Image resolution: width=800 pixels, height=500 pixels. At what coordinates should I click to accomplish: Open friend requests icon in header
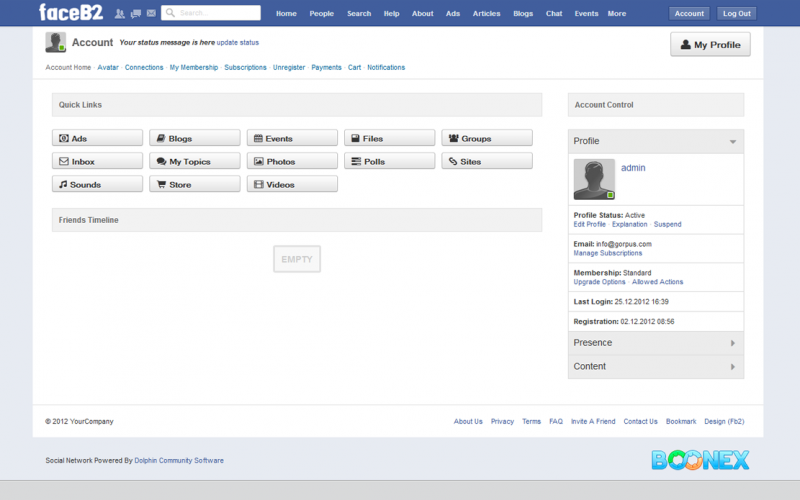(119, 13)
